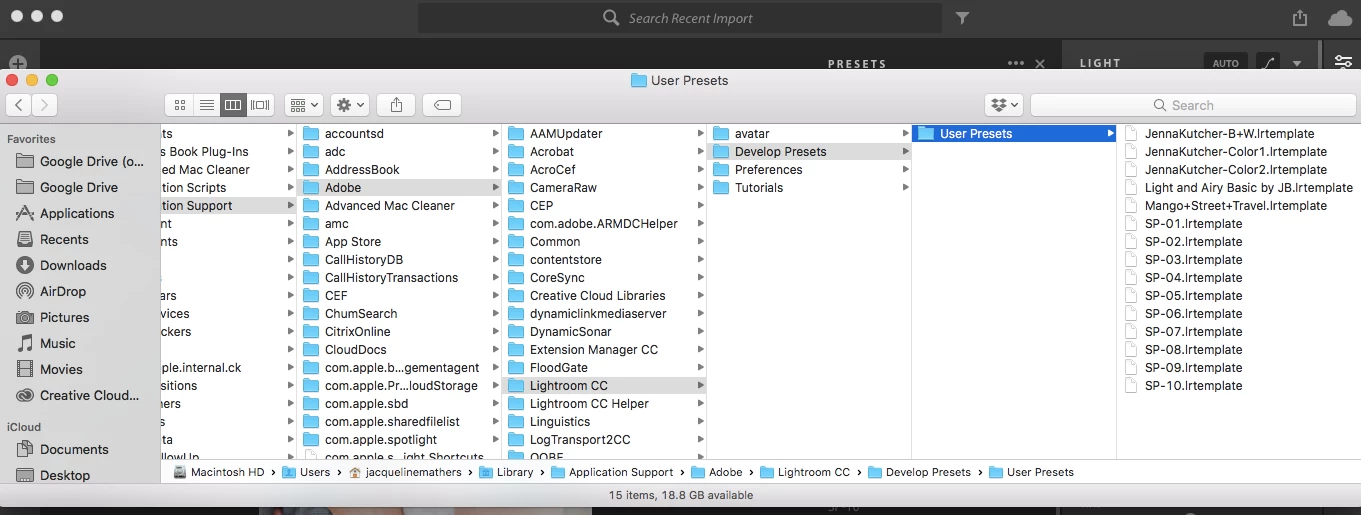Go forward in Finder history

pyautogui.click(x=44, y=104)
